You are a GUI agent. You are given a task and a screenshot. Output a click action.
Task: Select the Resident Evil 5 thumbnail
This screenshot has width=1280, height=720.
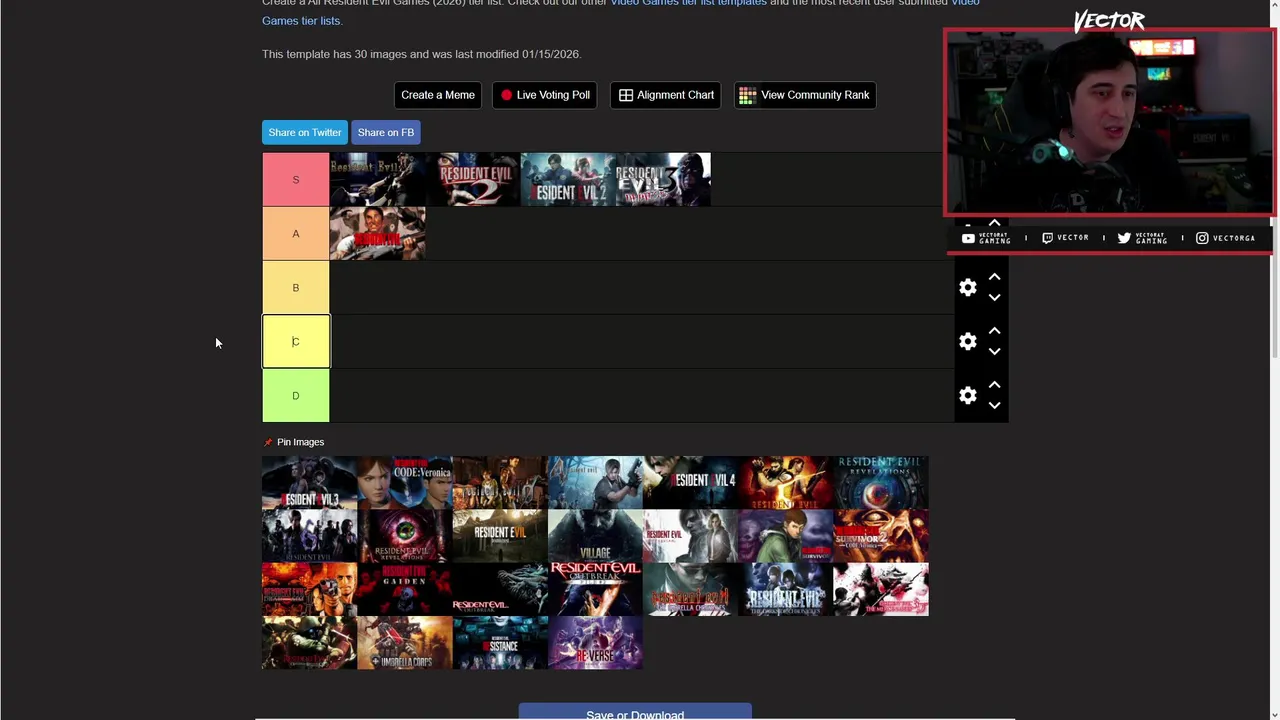tap(786, 483)
